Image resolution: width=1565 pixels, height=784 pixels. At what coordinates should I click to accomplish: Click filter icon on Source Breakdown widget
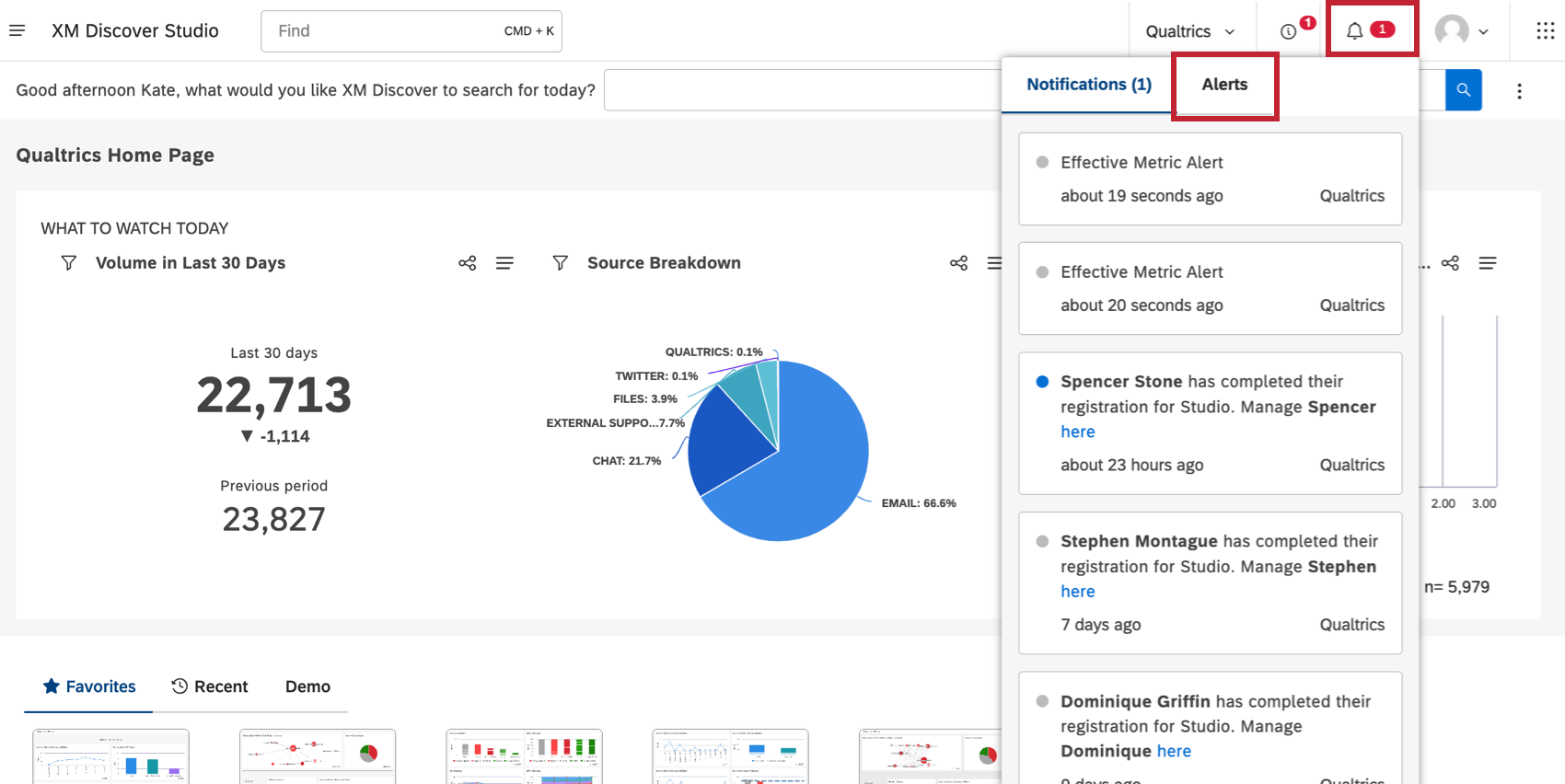click(560, 263)
